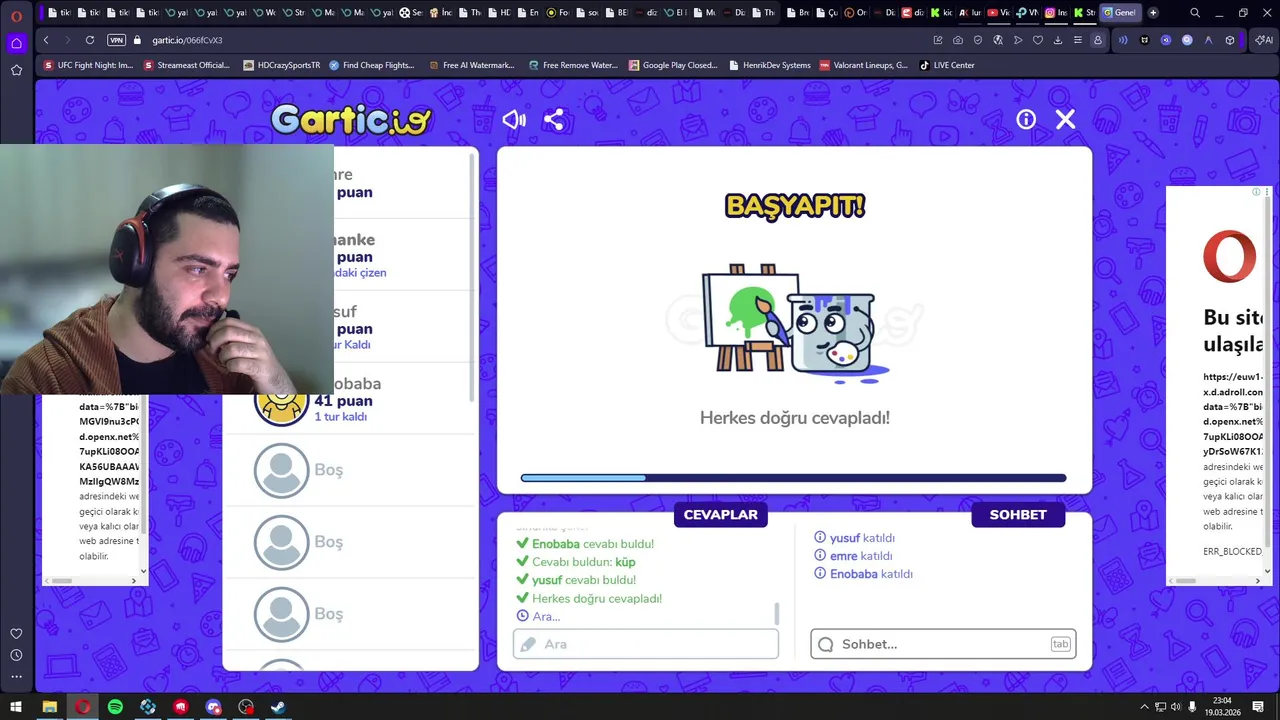Viewport: 1280px width, 720px height.
Task: Open the Opera AI button
Action: pos(1263,40)
